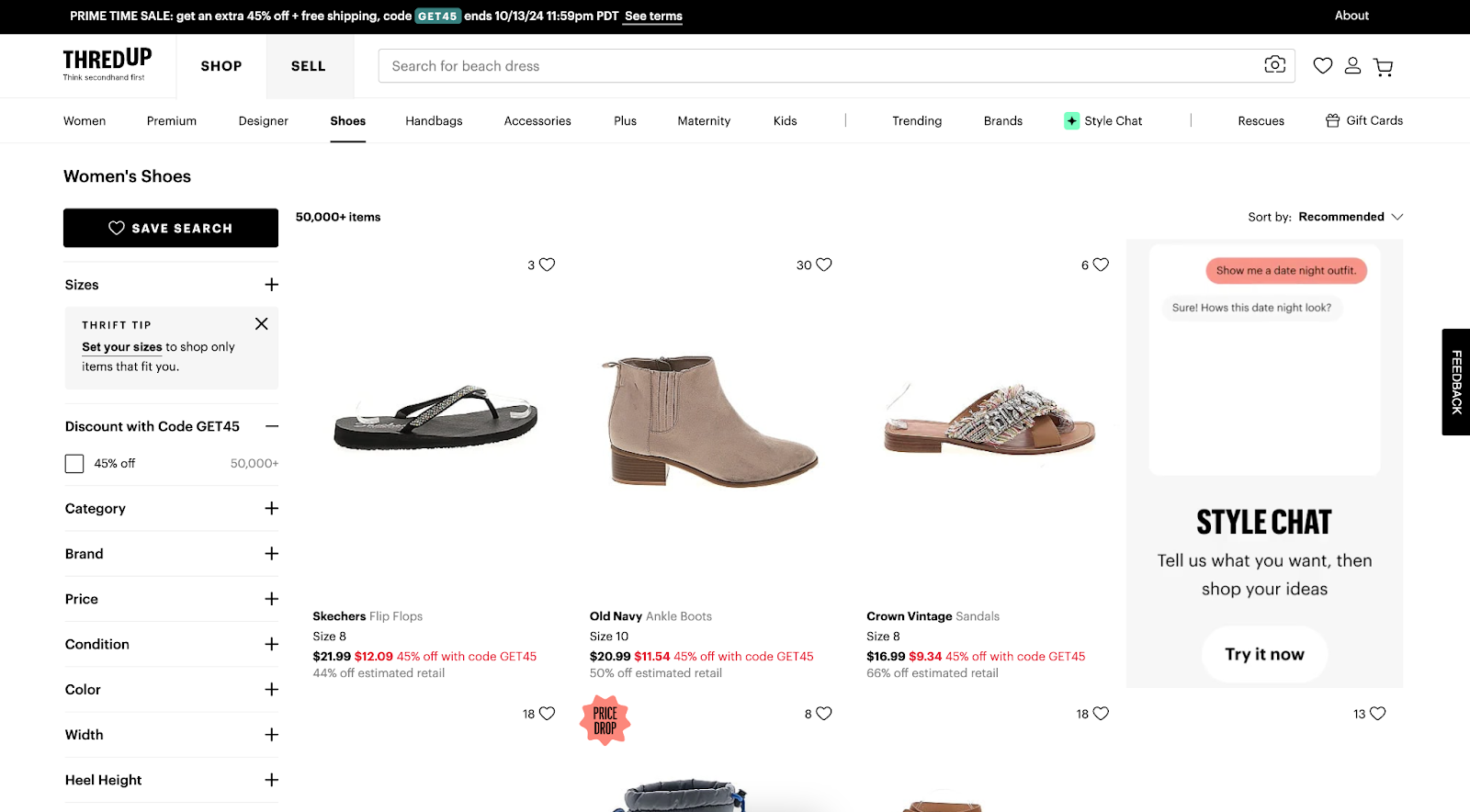Switch to the SHOP tab

(x=221, y=66)
